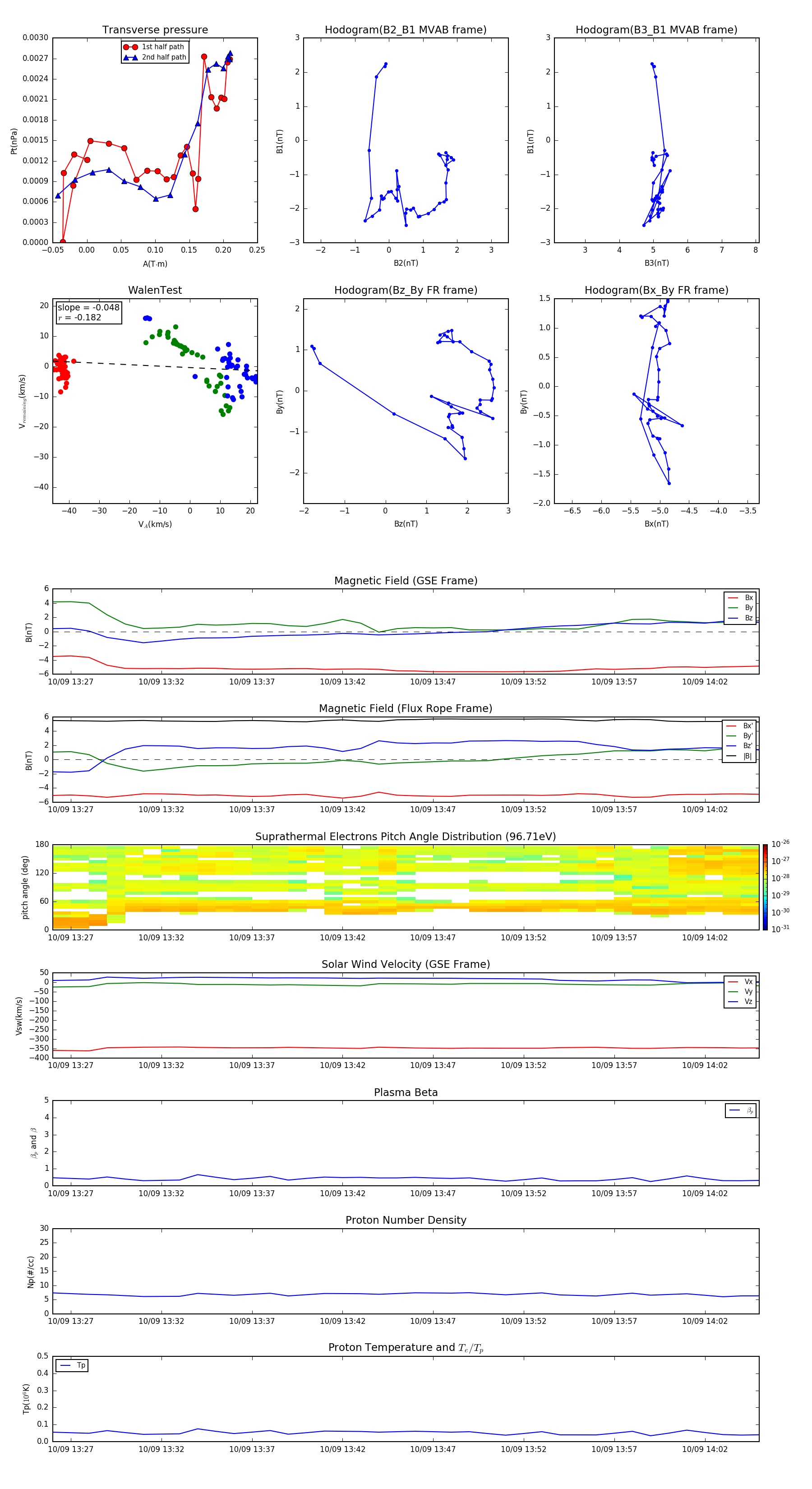
Task: Click the V_remaining(km/s) y-axis label
Action: pos(22,401)
